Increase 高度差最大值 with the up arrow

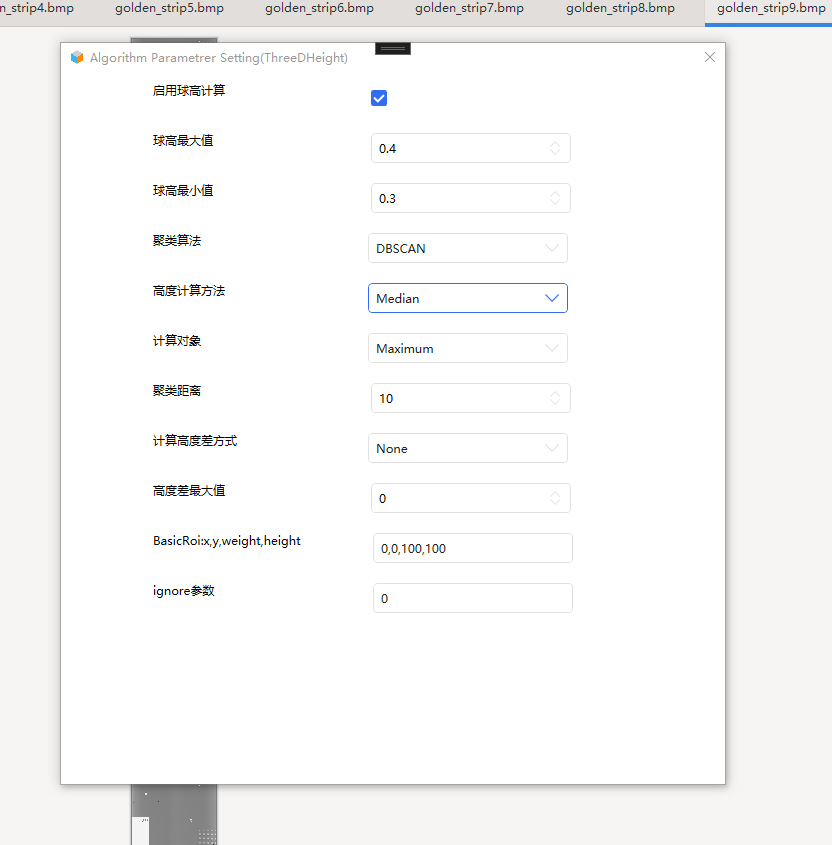(x=554, y=494)
